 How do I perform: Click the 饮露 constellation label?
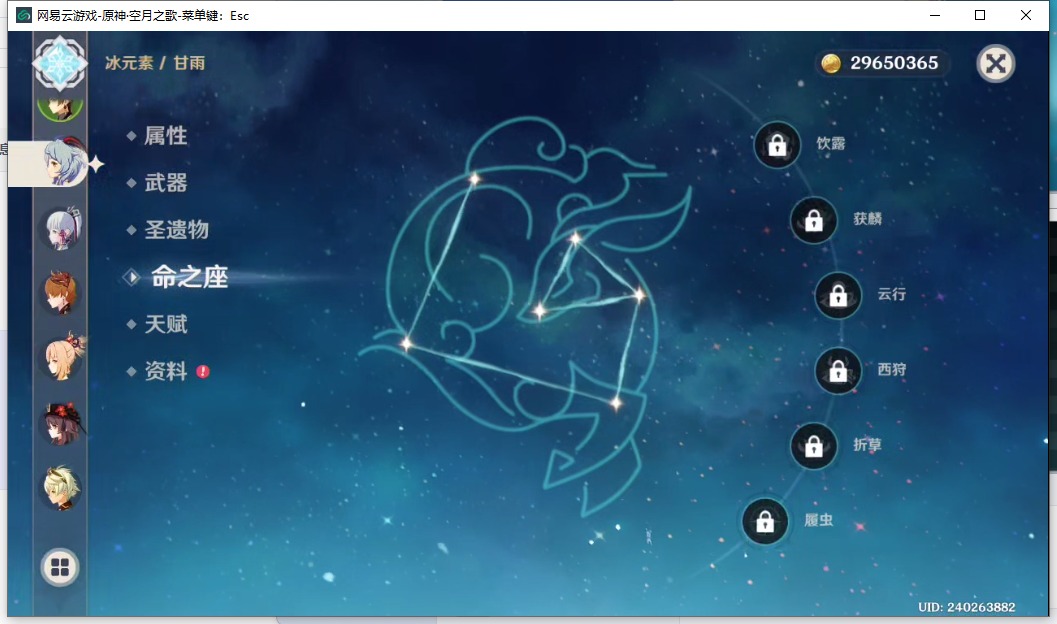(830, 144)
